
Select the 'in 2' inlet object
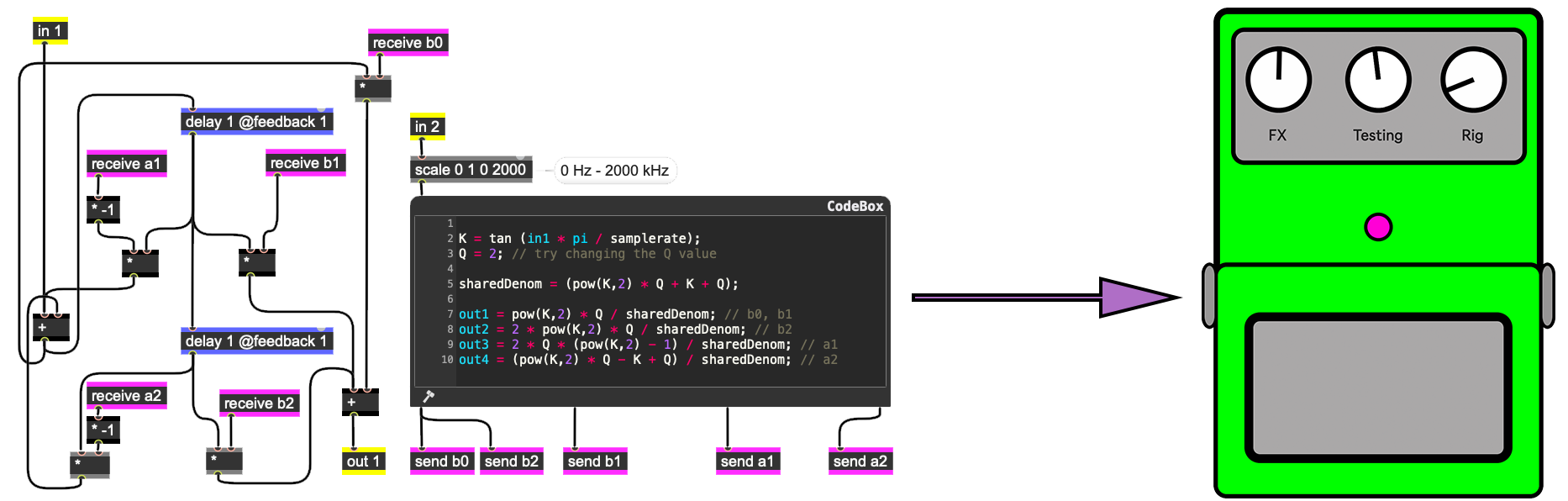click(x=427, y=127)
